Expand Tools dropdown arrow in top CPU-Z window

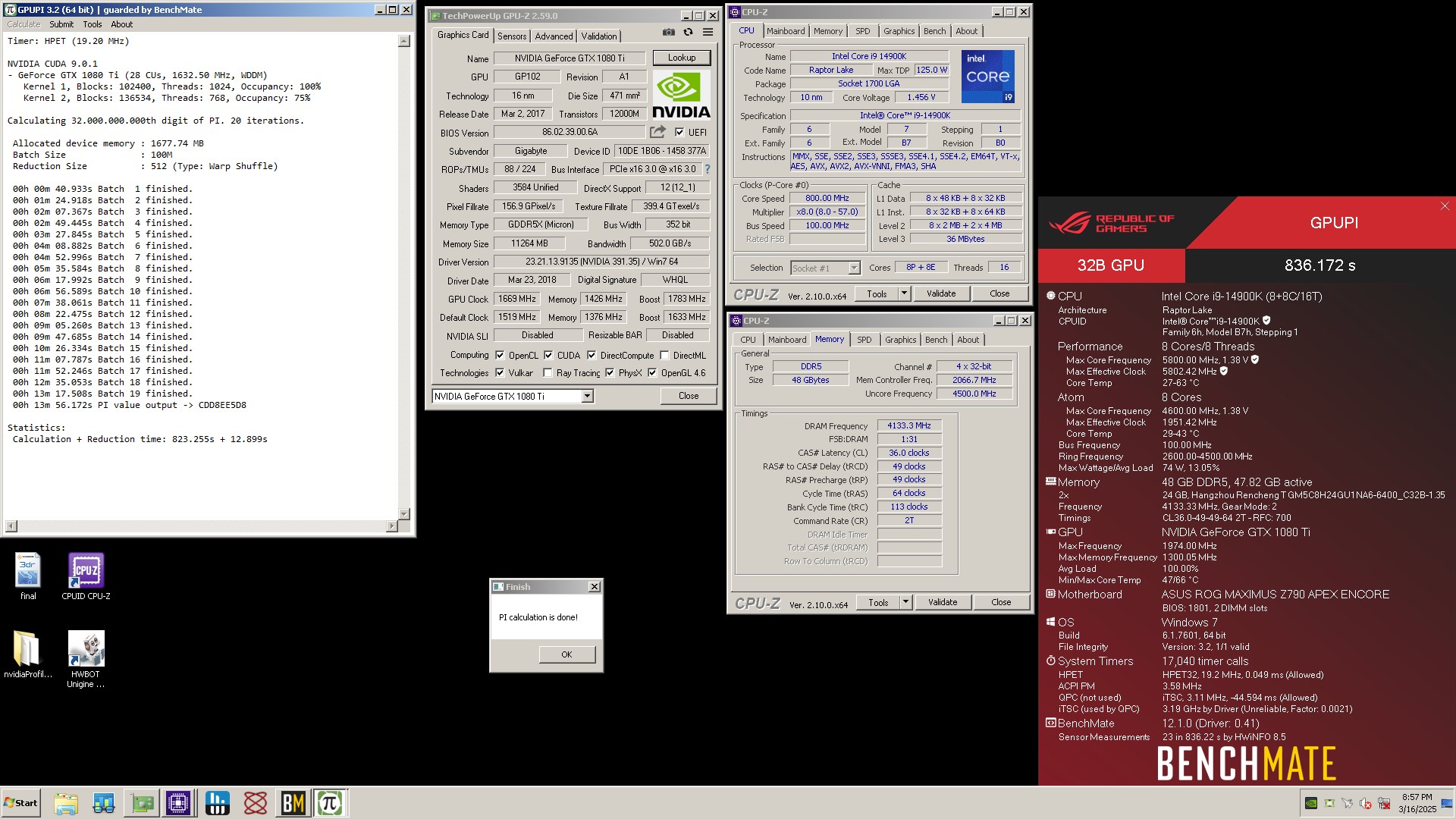904,293
